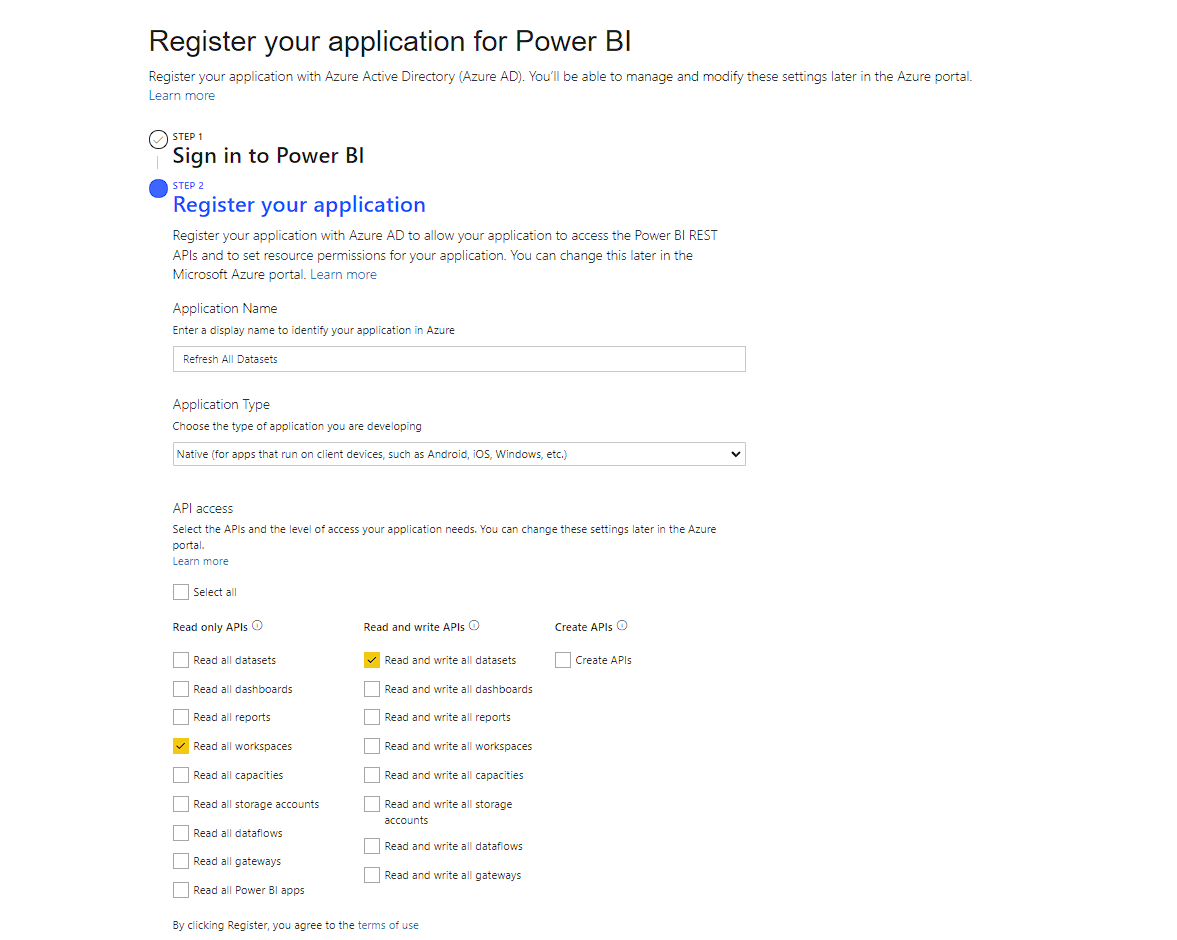This screenshot has width=1177, height=940.
Task: Enable Read all gateways
Action: click(x=180, y=861)
